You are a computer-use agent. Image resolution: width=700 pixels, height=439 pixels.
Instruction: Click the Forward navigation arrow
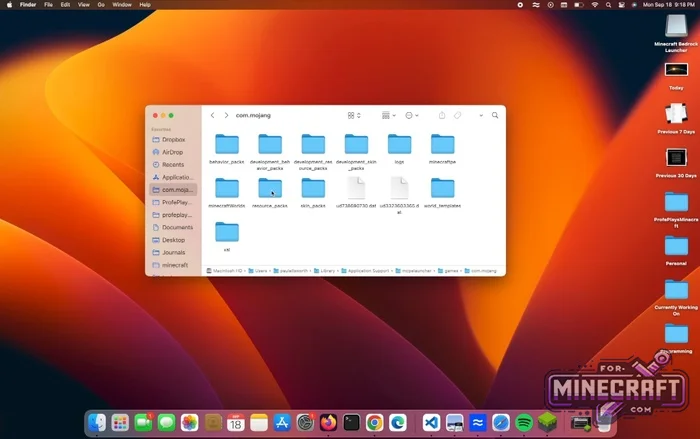click(226, 116)
